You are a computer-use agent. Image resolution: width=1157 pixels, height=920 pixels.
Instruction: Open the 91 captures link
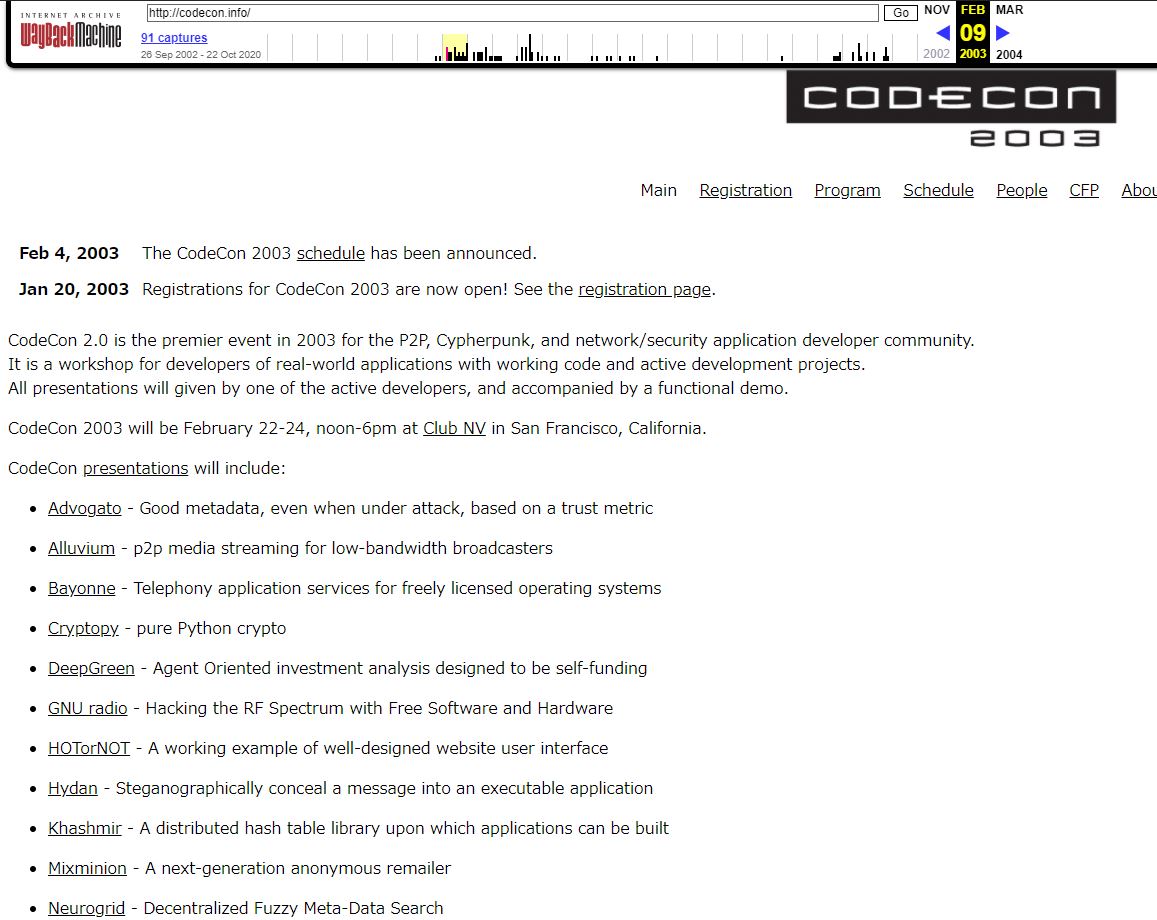(174, 38)
